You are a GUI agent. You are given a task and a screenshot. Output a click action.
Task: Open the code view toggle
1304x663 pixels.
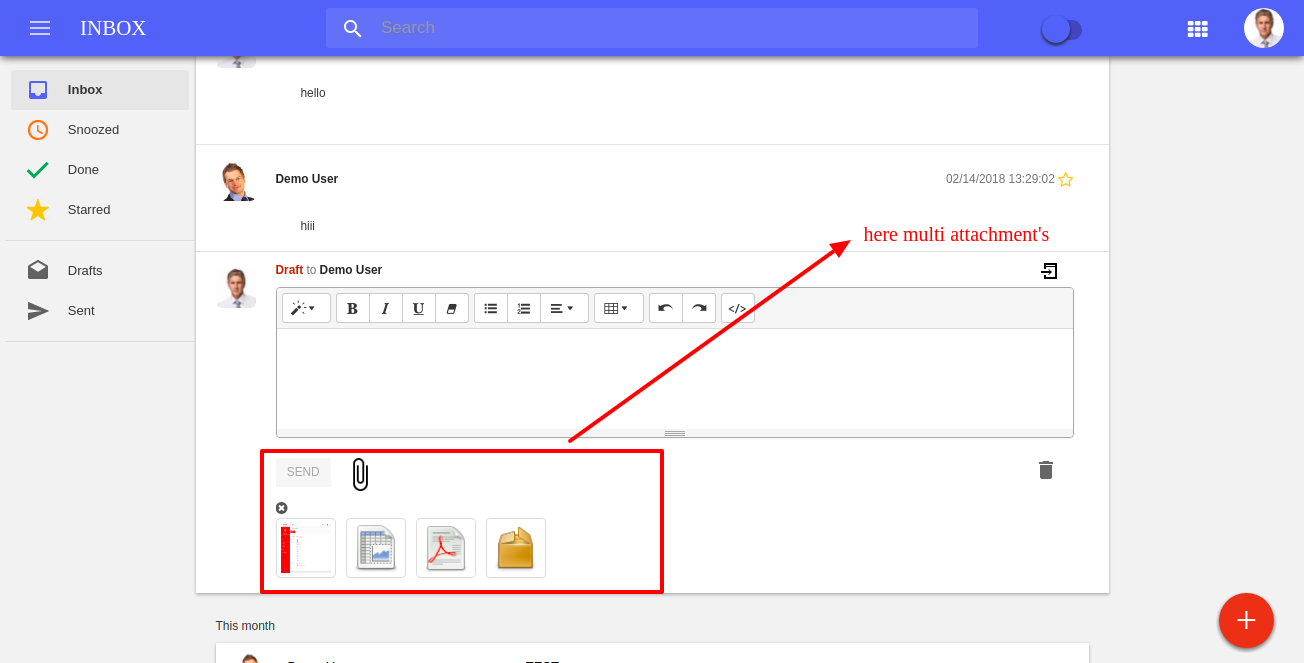737,308
